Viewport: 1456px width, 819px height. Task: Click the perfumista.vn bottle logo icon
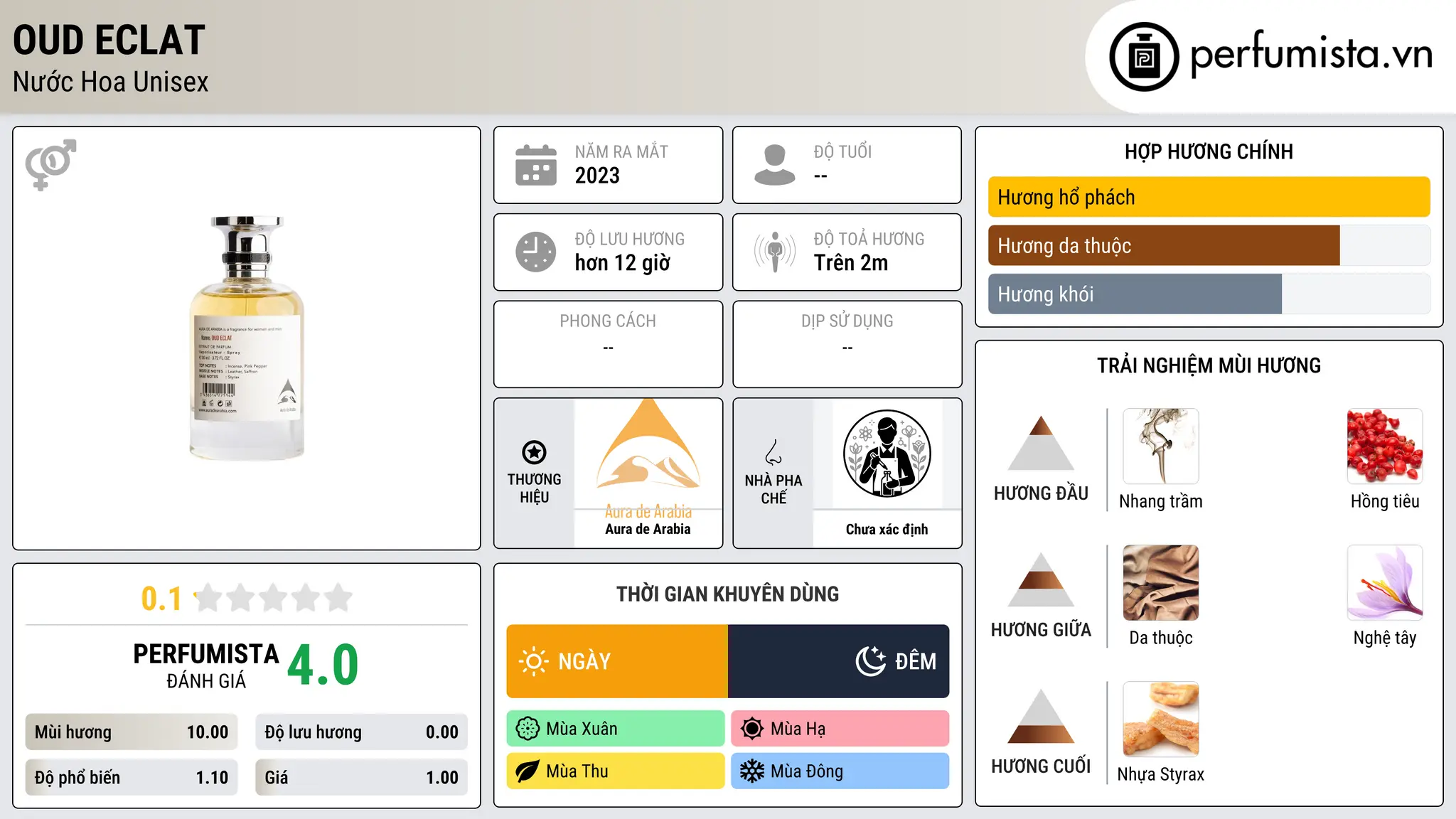click(x=1144, y=57)
